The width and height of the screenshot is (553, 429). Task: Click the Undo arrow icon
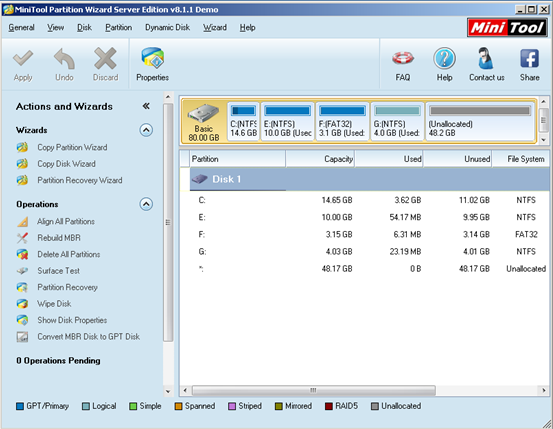64,58
